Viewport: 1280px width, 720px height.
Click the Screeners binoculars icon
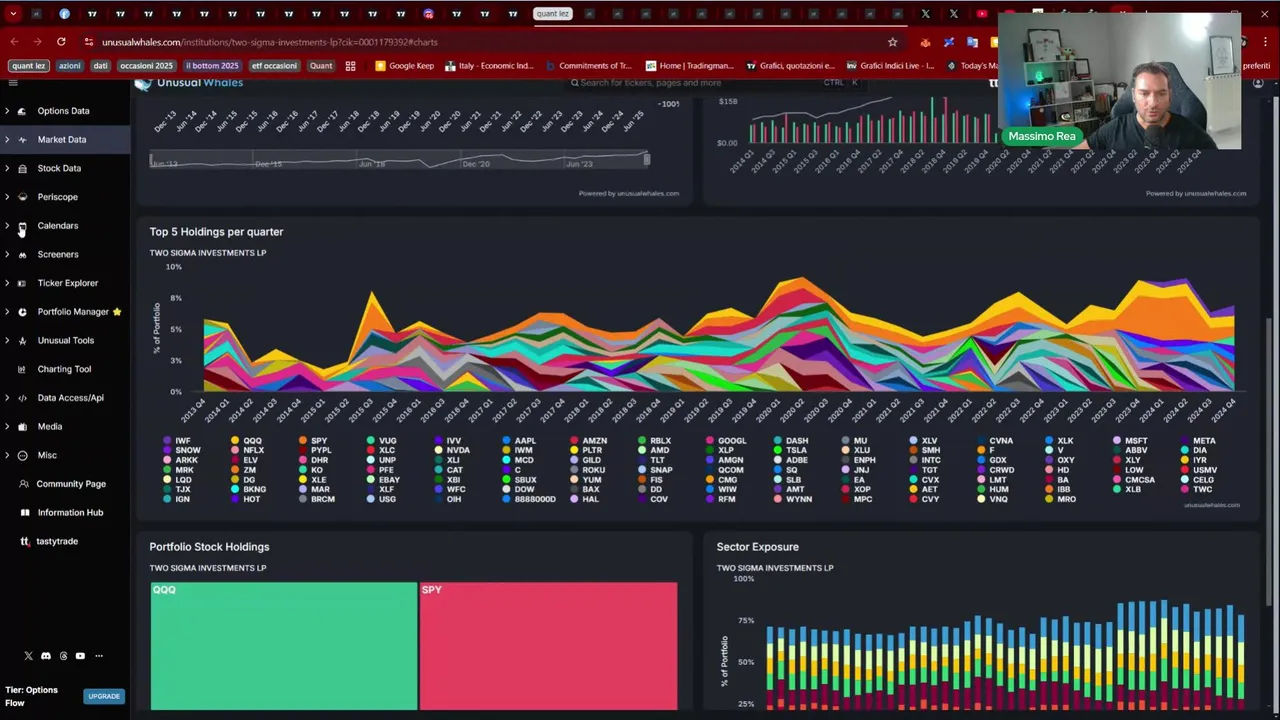point(22,254)
